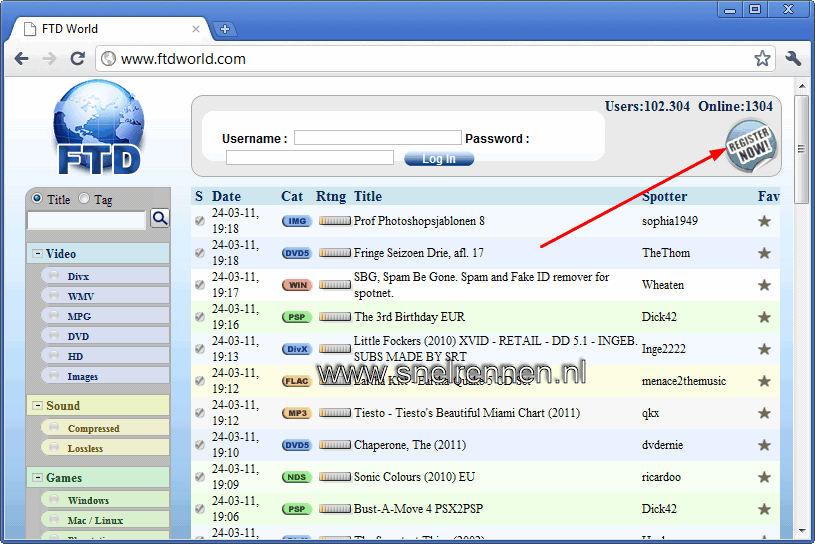Collapse the Games category section
Image resolution: width=815 pixels, height=544 pixels.
click(x=37, y=477)
